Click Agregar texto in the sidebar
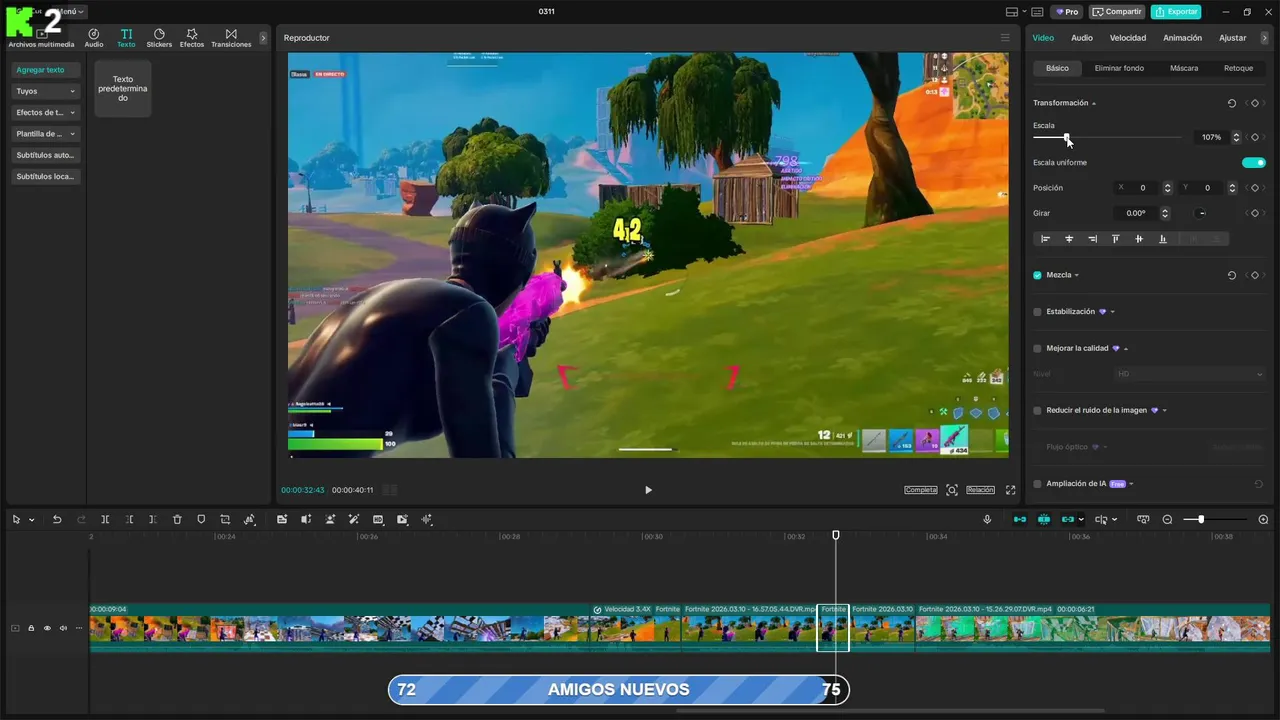This screenshot has height=720, width=1280. click(x=46, y=70)
